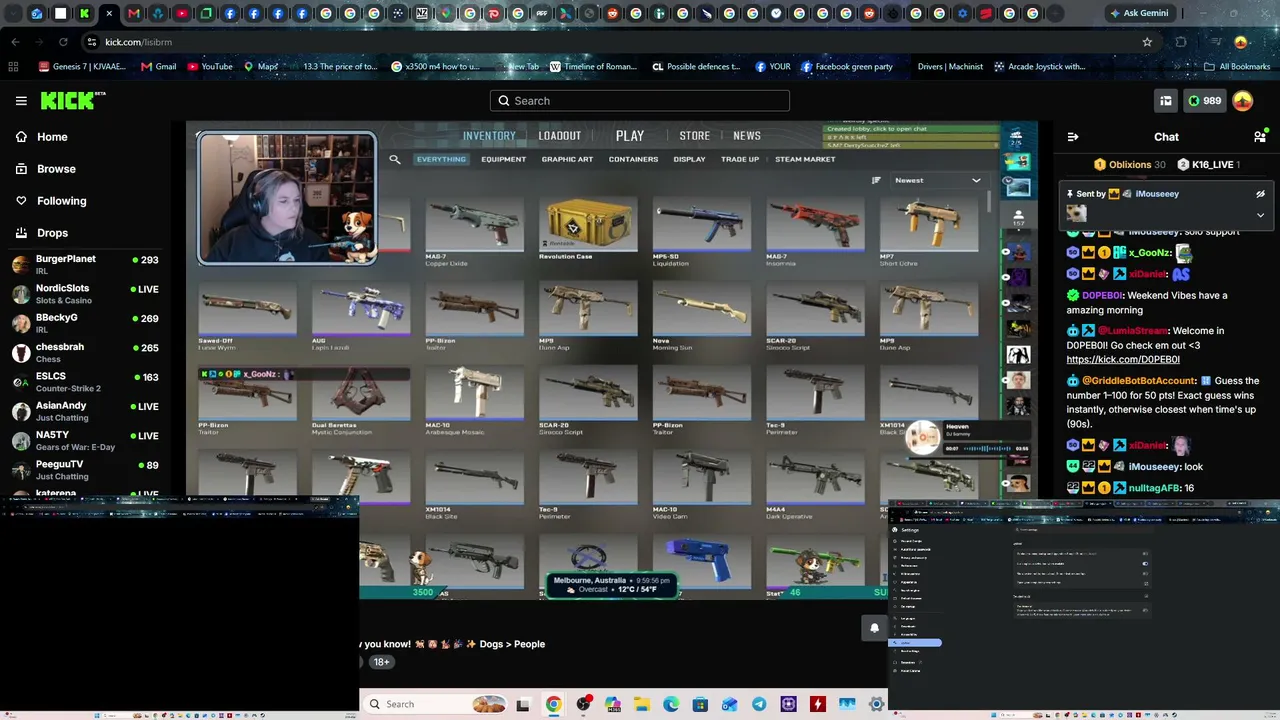Select the TRADE UP inventory filter
1280x720 pixels.
tap(740, 159)
